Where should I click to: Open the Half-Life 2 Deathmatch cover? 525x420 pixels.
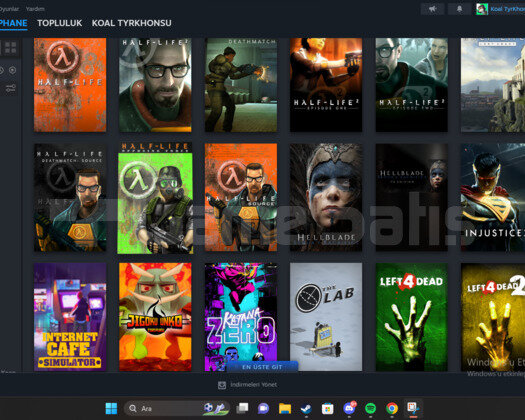click(241, 85)
